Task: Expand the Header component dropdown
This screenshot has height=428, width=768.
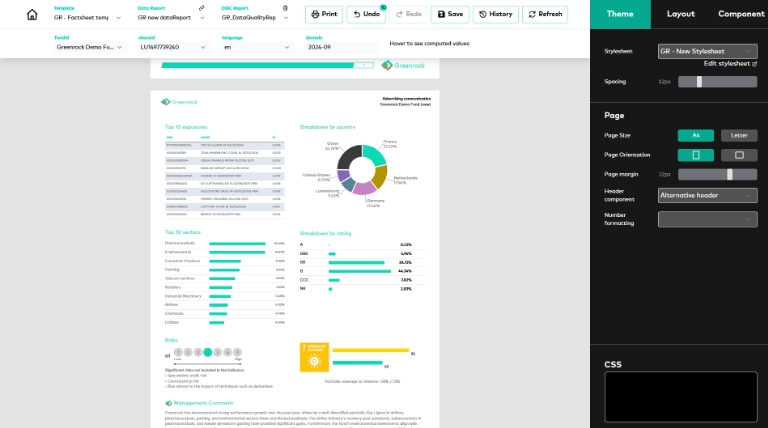Action: pyautogui.click(x=706, y=196)
